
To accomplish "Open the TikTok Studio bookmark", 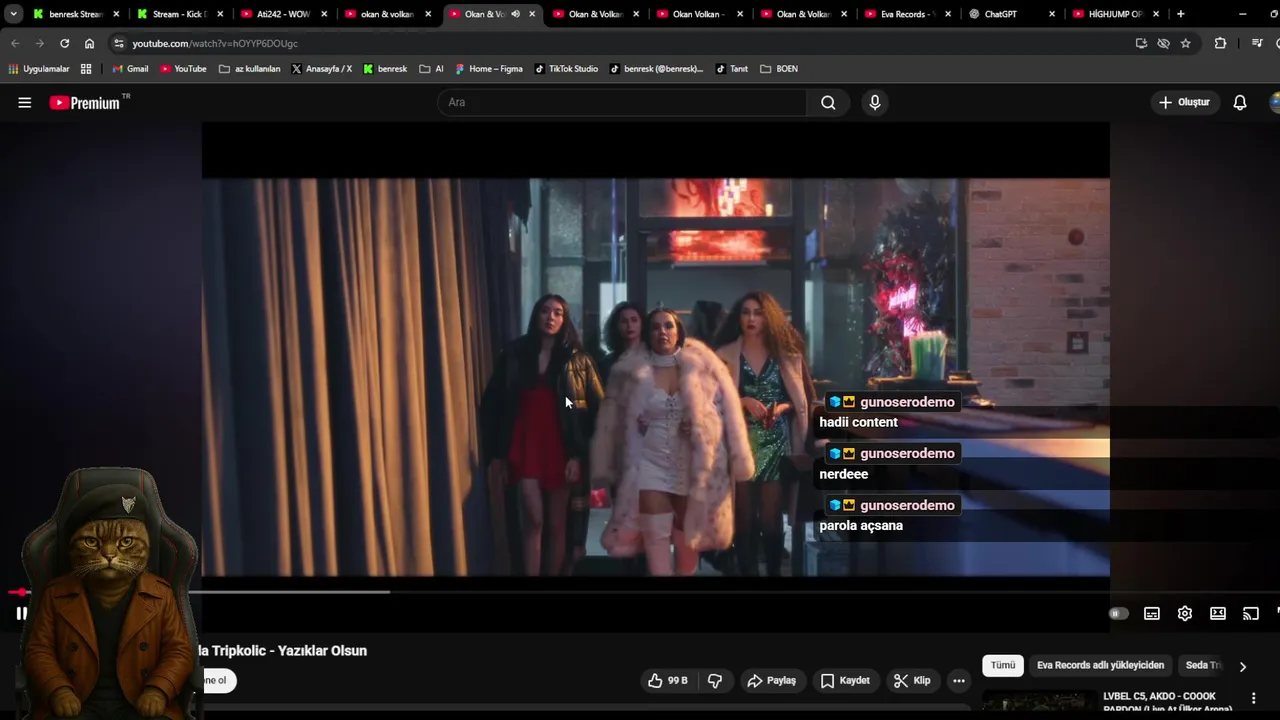I will click(566, 69).
